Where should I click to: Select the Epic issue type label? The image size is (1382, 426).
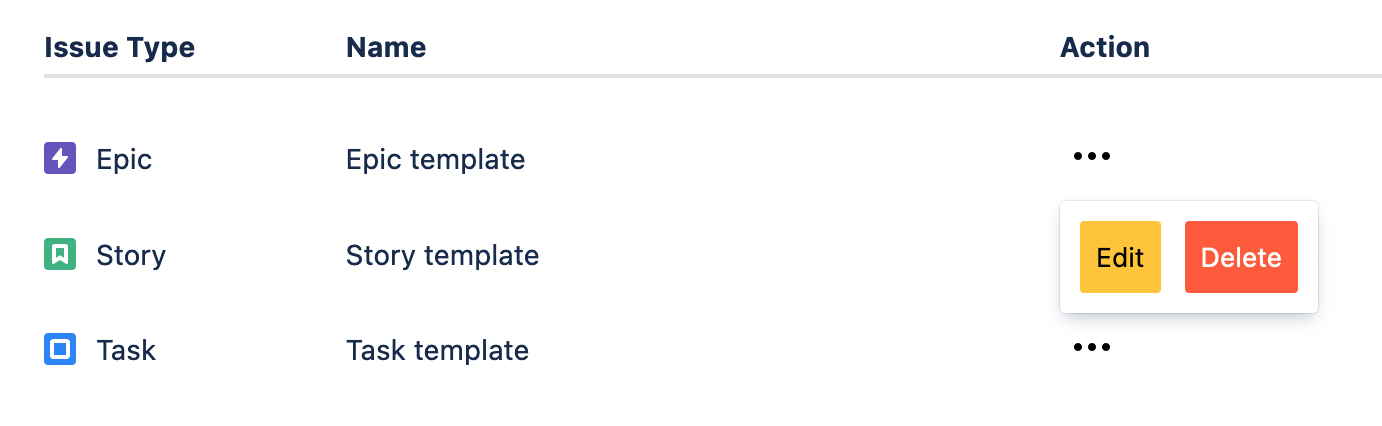(124, 159)
